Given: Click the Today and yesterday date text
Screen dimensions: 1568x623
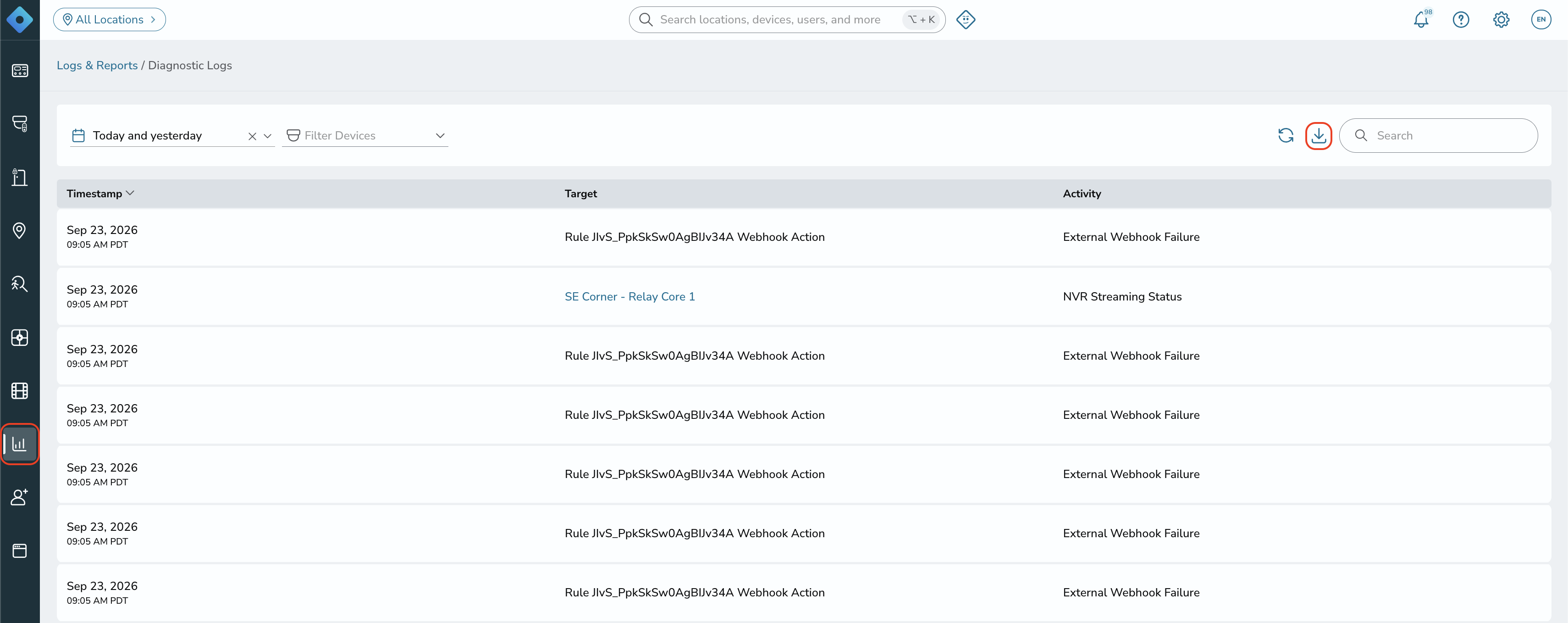Looking at the screenshot, I should tap(147, 136).
